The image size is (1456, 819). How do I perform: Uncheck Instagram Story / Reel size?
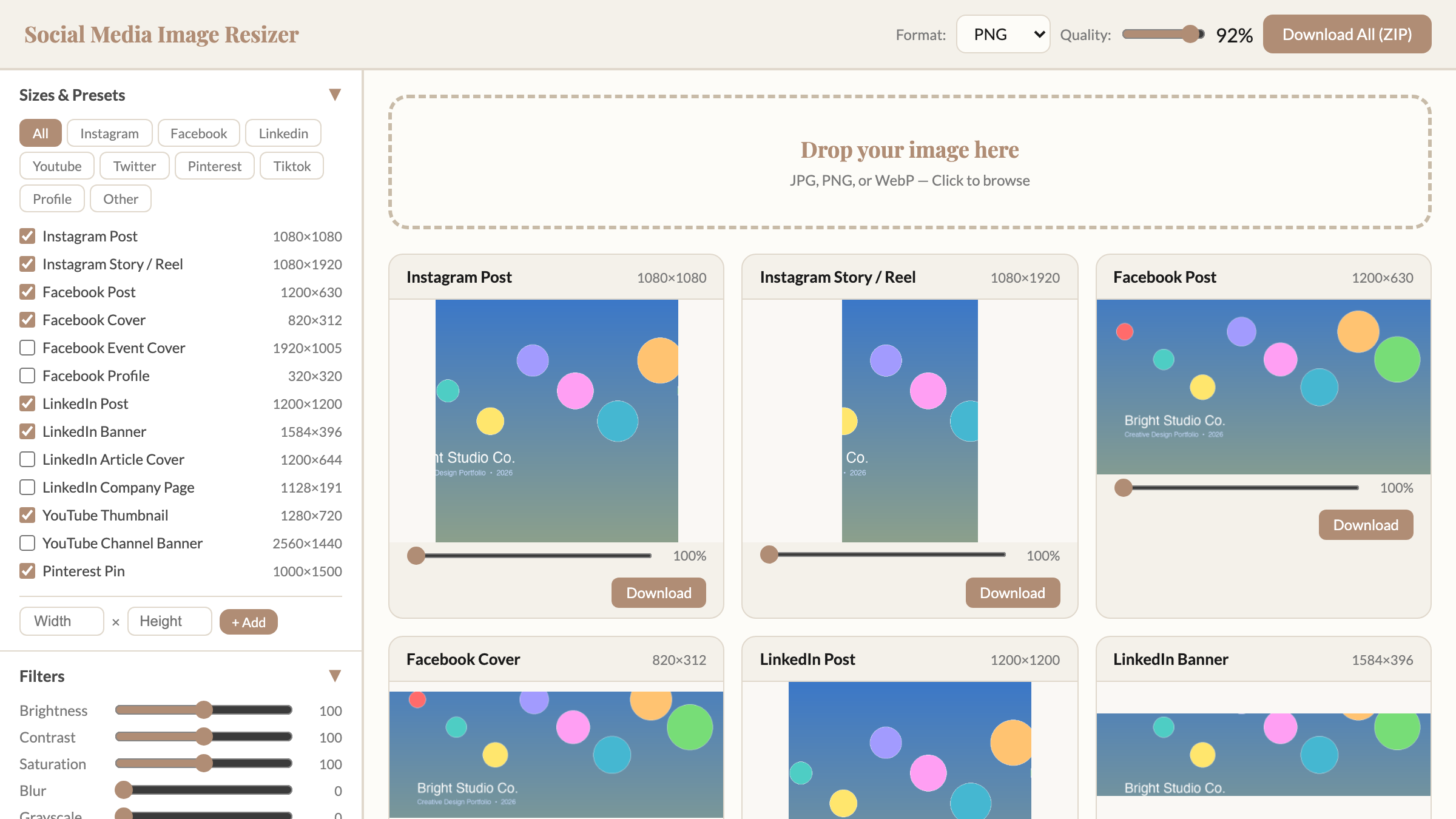tap(27, 264)
